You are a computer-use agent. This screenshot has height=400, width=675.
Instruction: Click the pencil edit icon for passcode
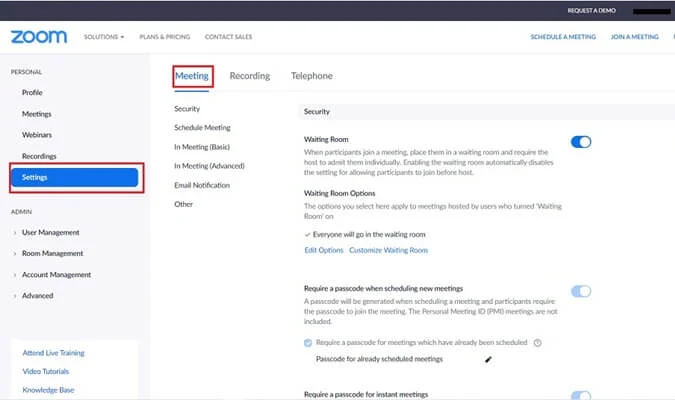(x=488, y=360)
